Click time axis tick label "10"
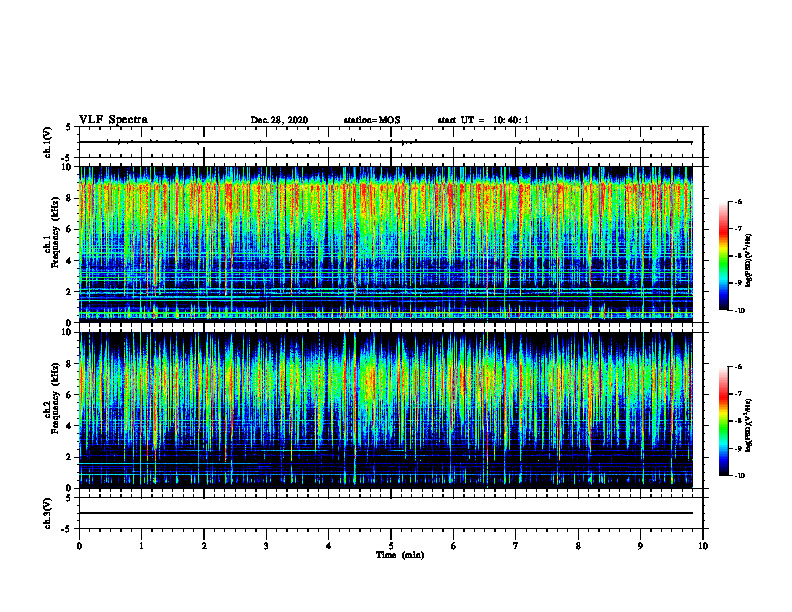 pyautogui.click(x=703, y=546)
